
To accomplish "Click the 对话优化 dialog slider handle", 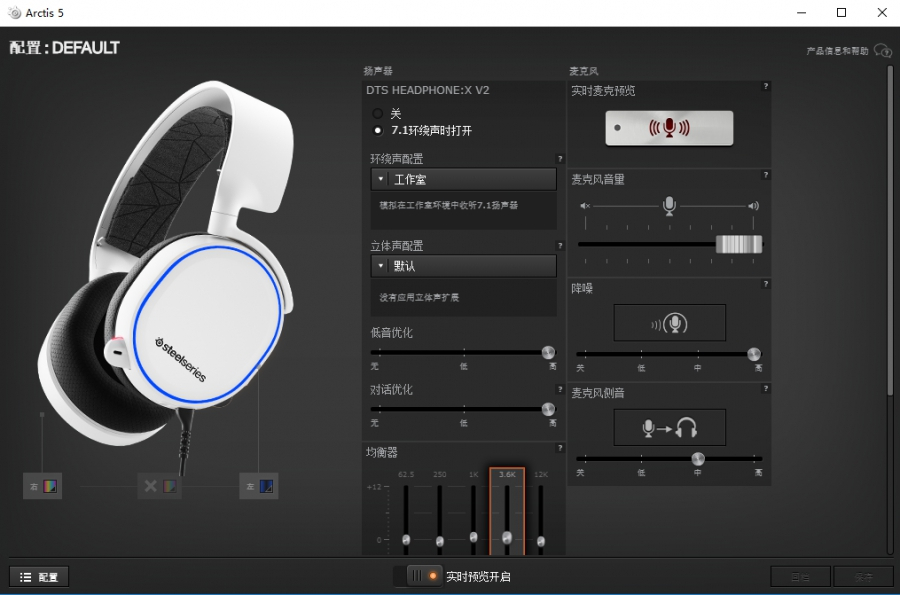I will pyautogui.click(x=548, y=409).
